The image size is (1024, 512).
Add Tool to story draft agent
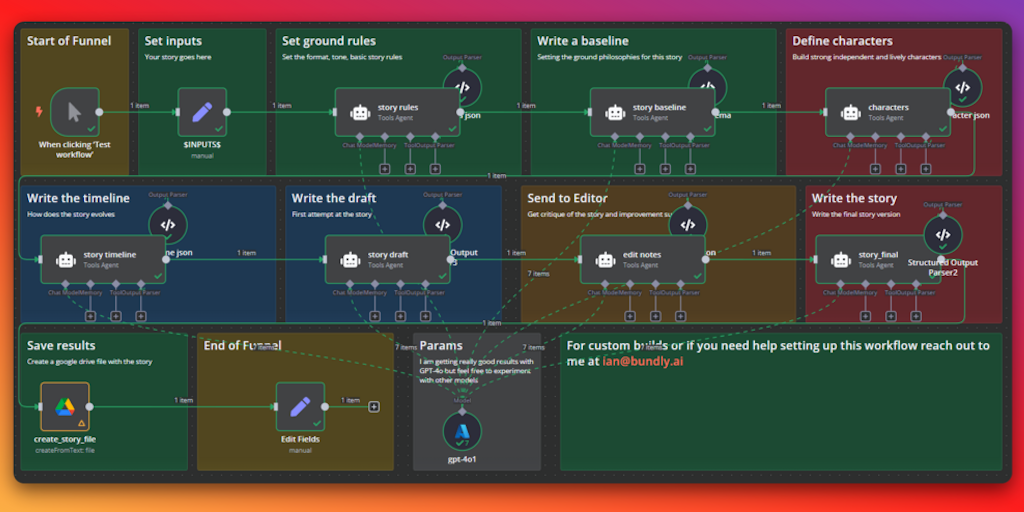400,316
